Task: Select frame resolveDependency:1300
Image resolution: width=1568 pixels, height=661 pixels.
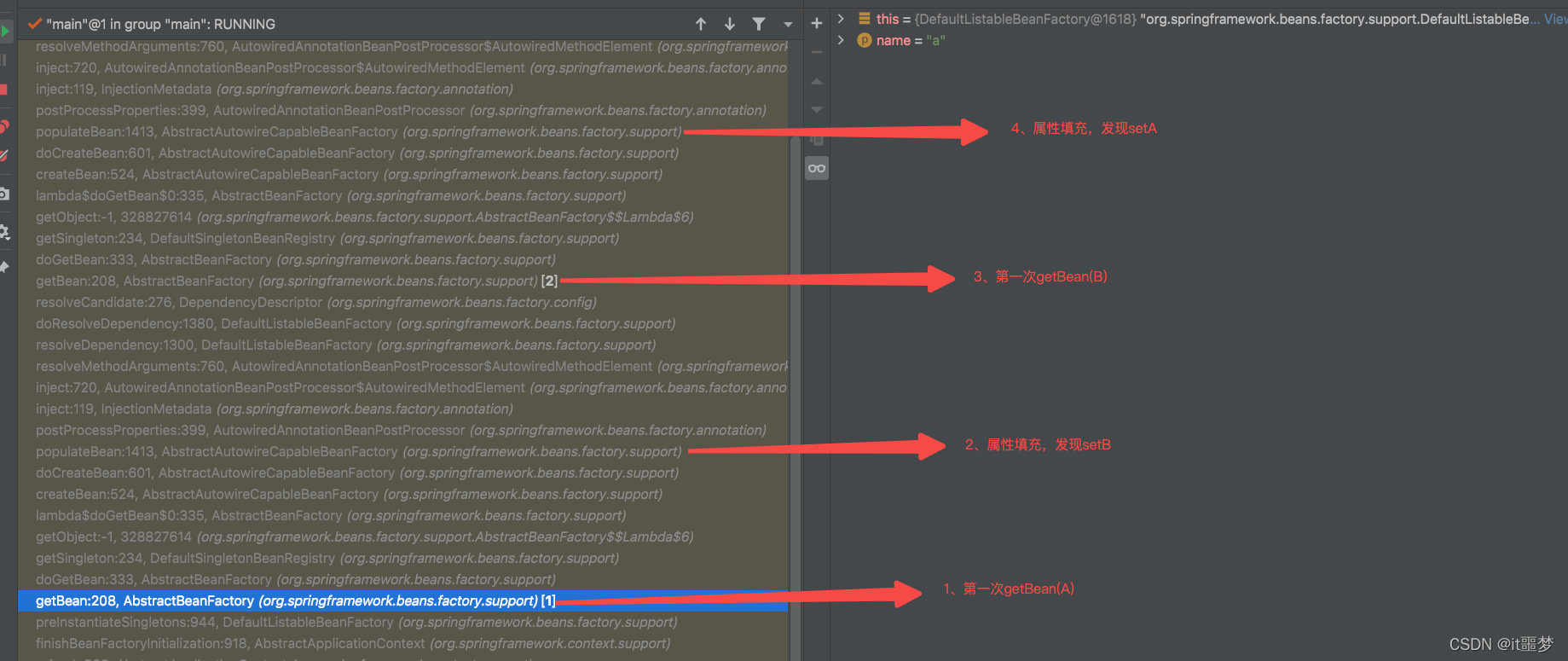Action: (403, 345)
